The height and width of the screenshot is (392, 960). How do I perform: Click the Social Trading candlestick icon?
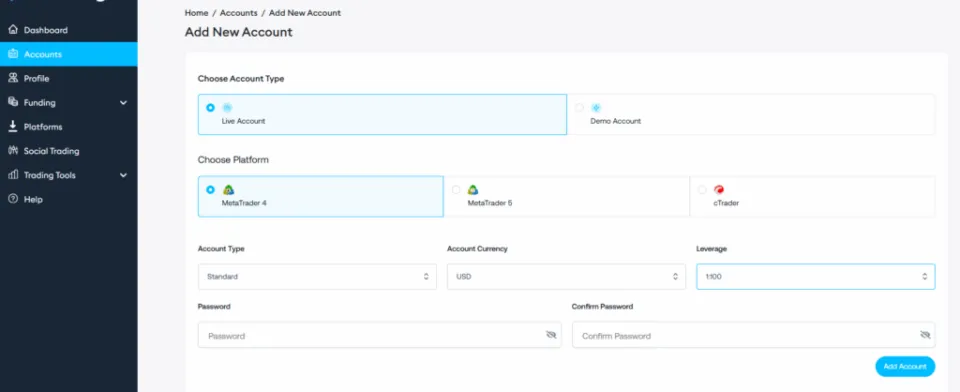pyautogui.click(x=13, y=151)
